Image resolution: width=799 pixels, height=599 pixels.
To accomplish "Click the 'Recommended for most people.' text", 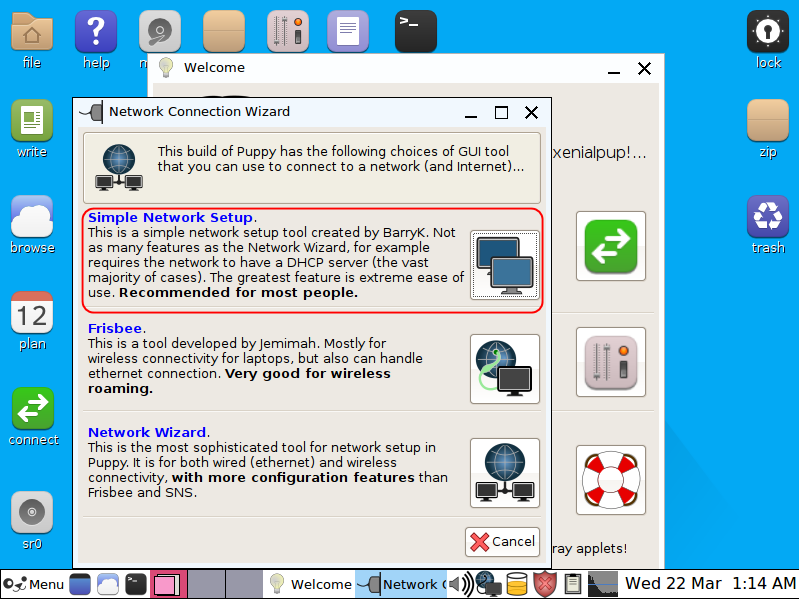I will pos(238,293).
